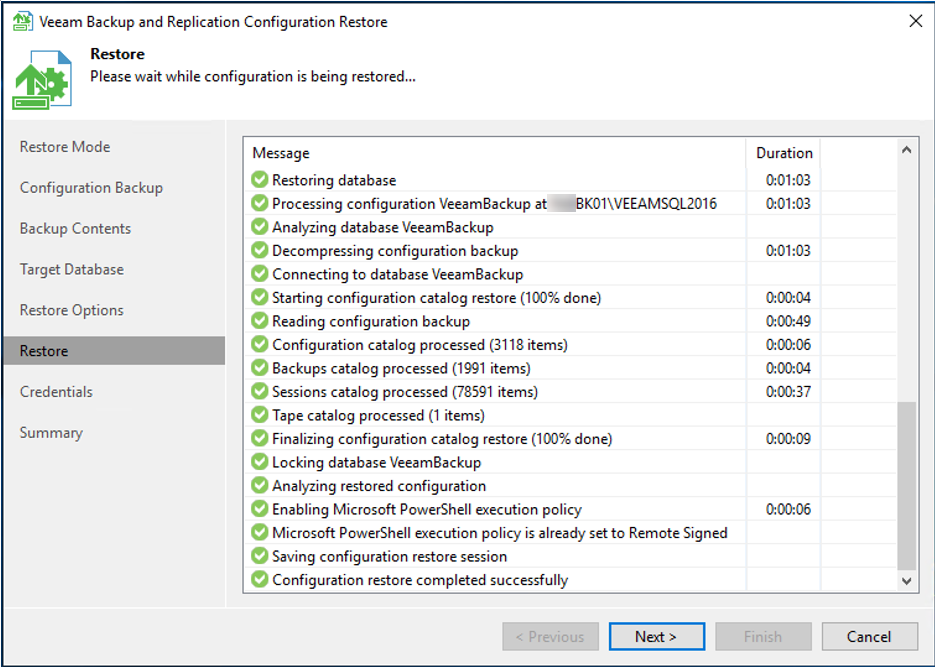Select the text 'Restoring database'
The height and width of the screenshot is (667, 935).
point(334,180)
